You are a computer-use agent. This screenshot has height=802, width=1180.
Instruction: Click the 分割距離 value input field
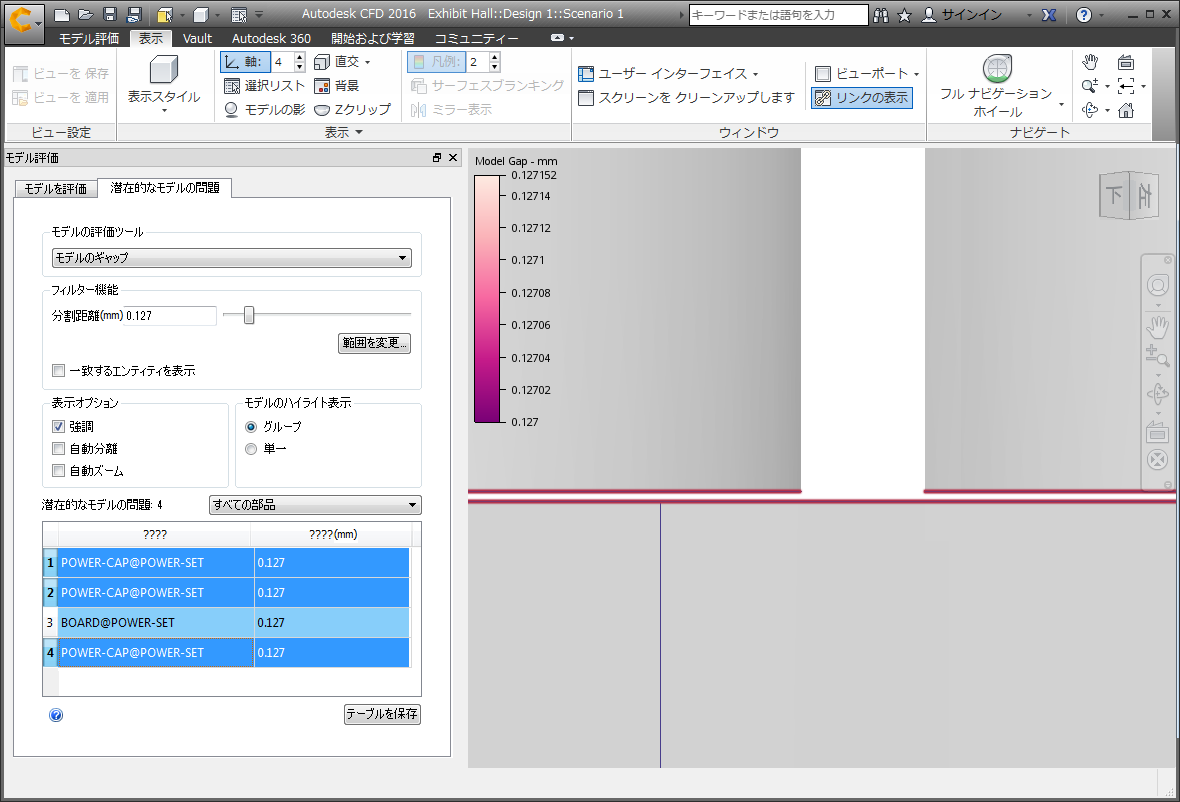170,316
